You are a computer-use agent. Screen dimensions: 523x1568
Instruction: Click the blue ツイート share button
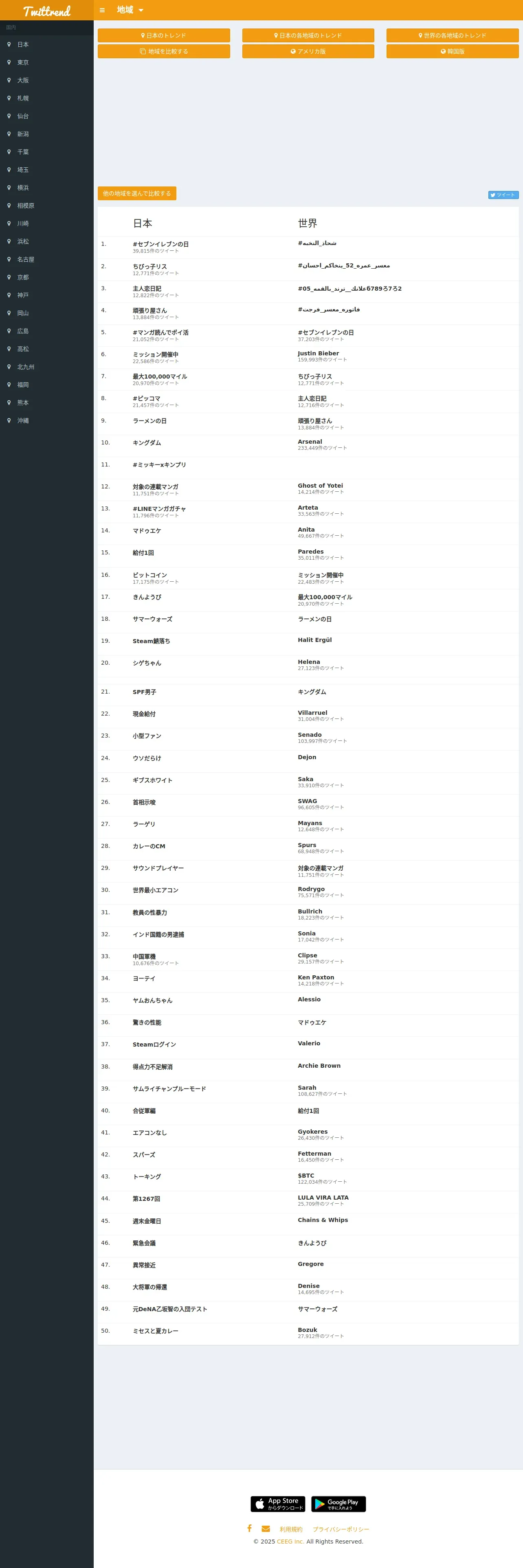(503, 195)
